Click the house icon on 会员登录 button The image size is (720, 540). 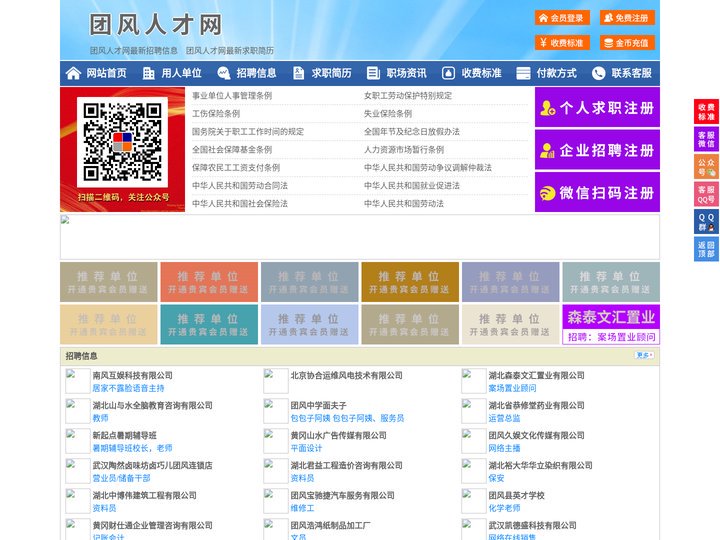tap(544, 18)
